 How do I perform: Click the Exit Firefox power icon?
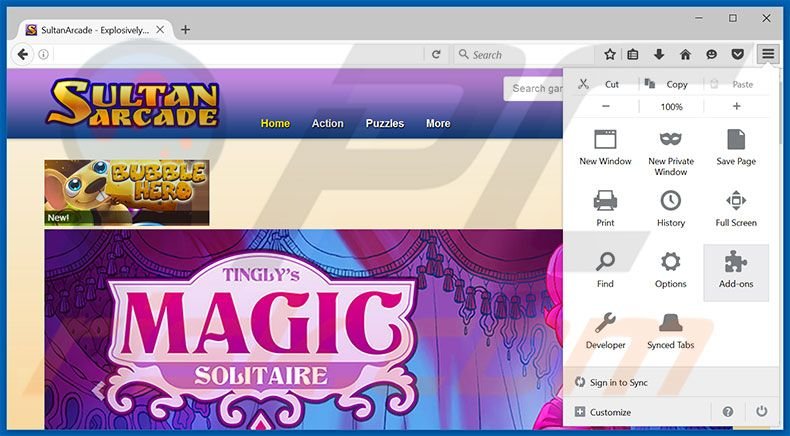761,412
